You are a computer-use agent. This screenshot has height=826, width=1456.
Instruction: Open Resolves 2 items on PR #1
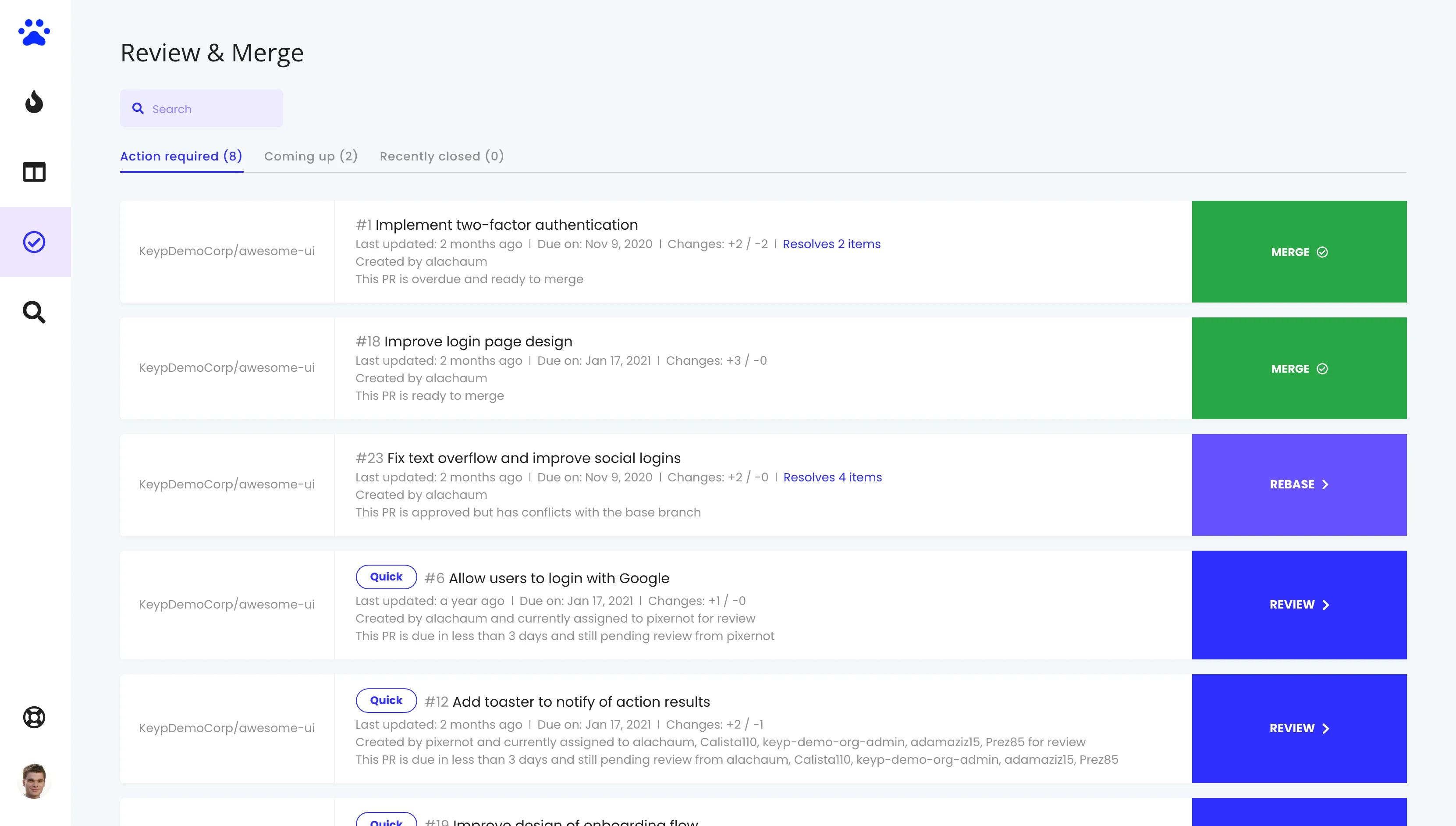[831, 244]
